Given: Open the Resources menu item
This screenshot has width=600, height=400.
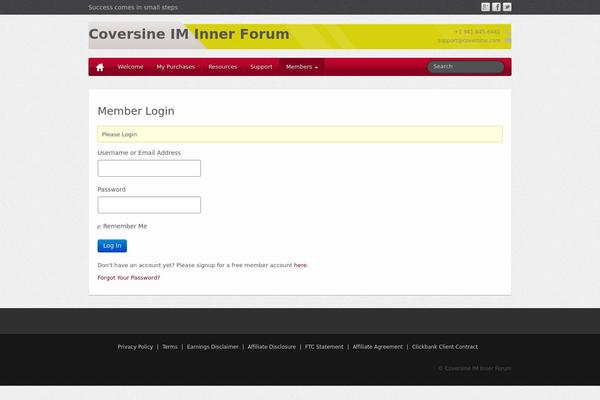Looking at the screenshot, I should tap(223, 67).
